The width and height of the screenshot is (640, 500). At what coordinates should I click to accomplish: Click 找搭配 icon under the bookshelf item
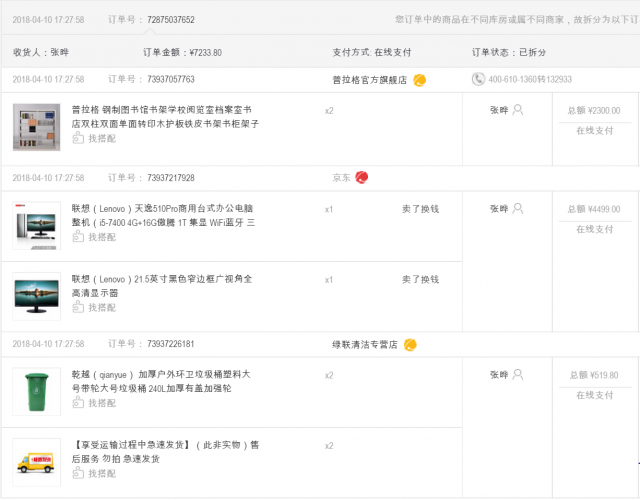[x=78, y=138]
